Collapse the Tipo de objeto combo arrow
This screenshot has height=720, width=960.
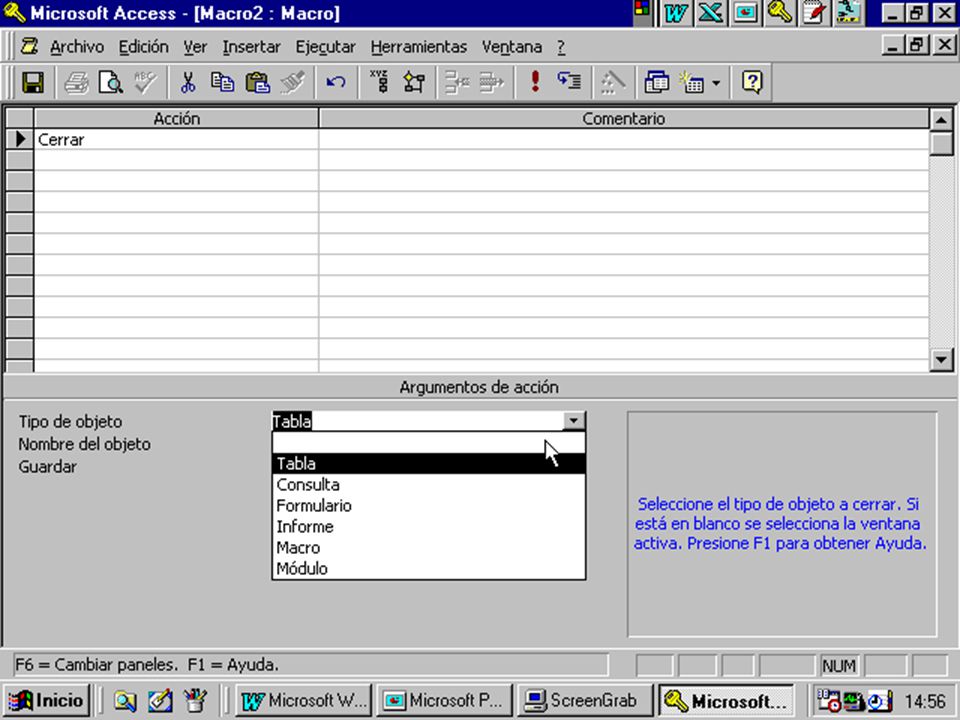tap(573, 421)
